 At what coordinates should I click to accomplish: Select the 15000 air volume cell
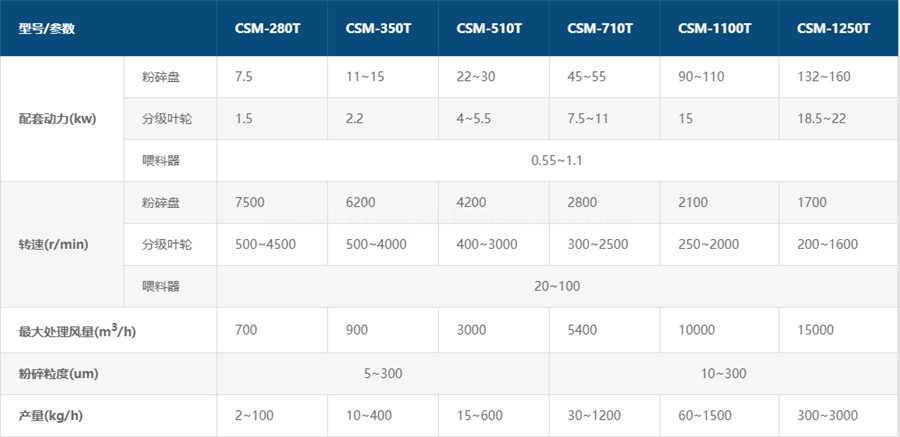[815, 330]
